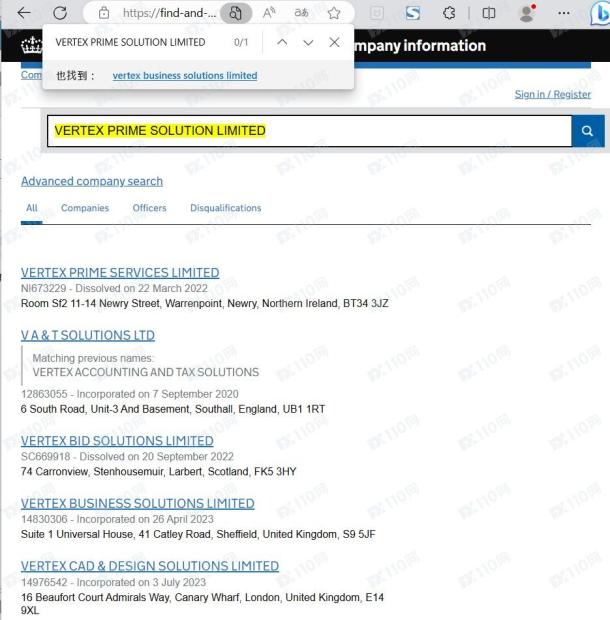
Task: Click the 6 South Road, Southall address text
Action: tap(173, 409)
